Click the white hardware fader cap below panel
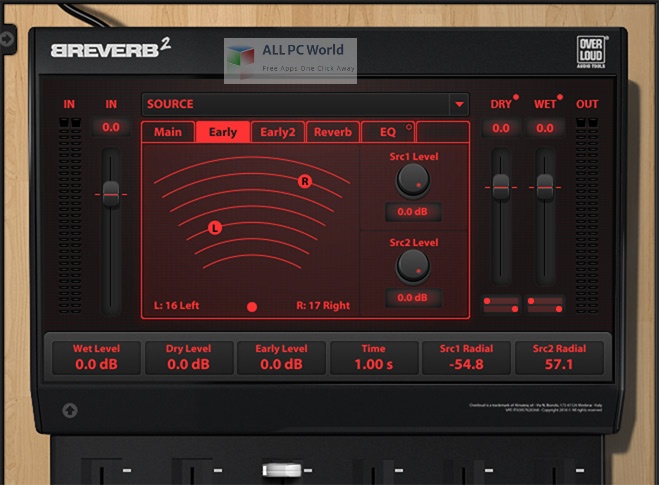 click(281, 470)
